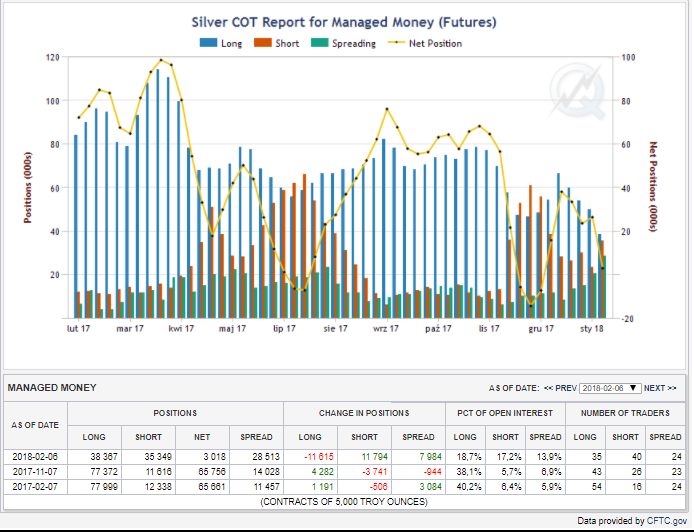Toggle the Long series in the legend
This screenshot has width=694, height=532.
coord(221,43)
